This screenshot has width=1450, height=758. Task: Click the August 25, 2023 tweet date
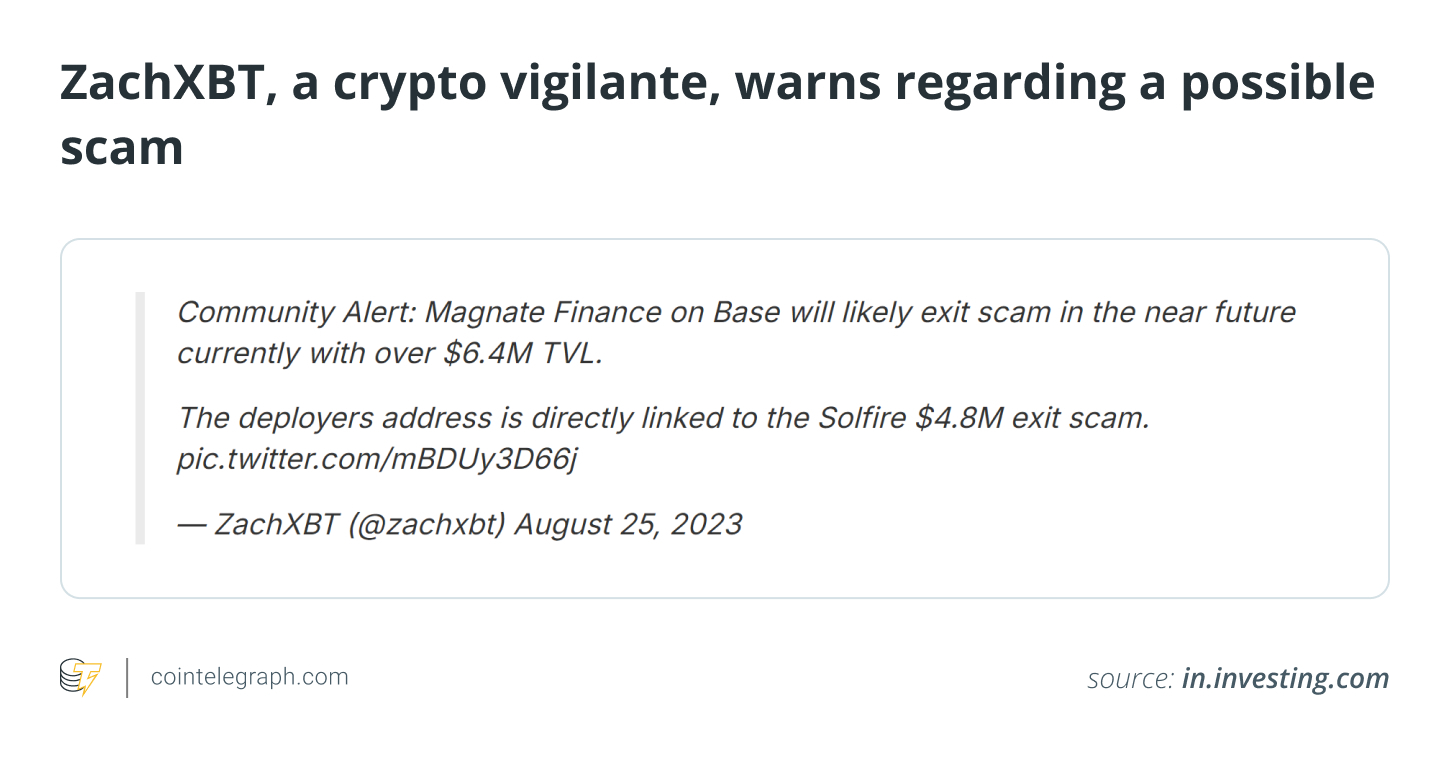[628, 524]
